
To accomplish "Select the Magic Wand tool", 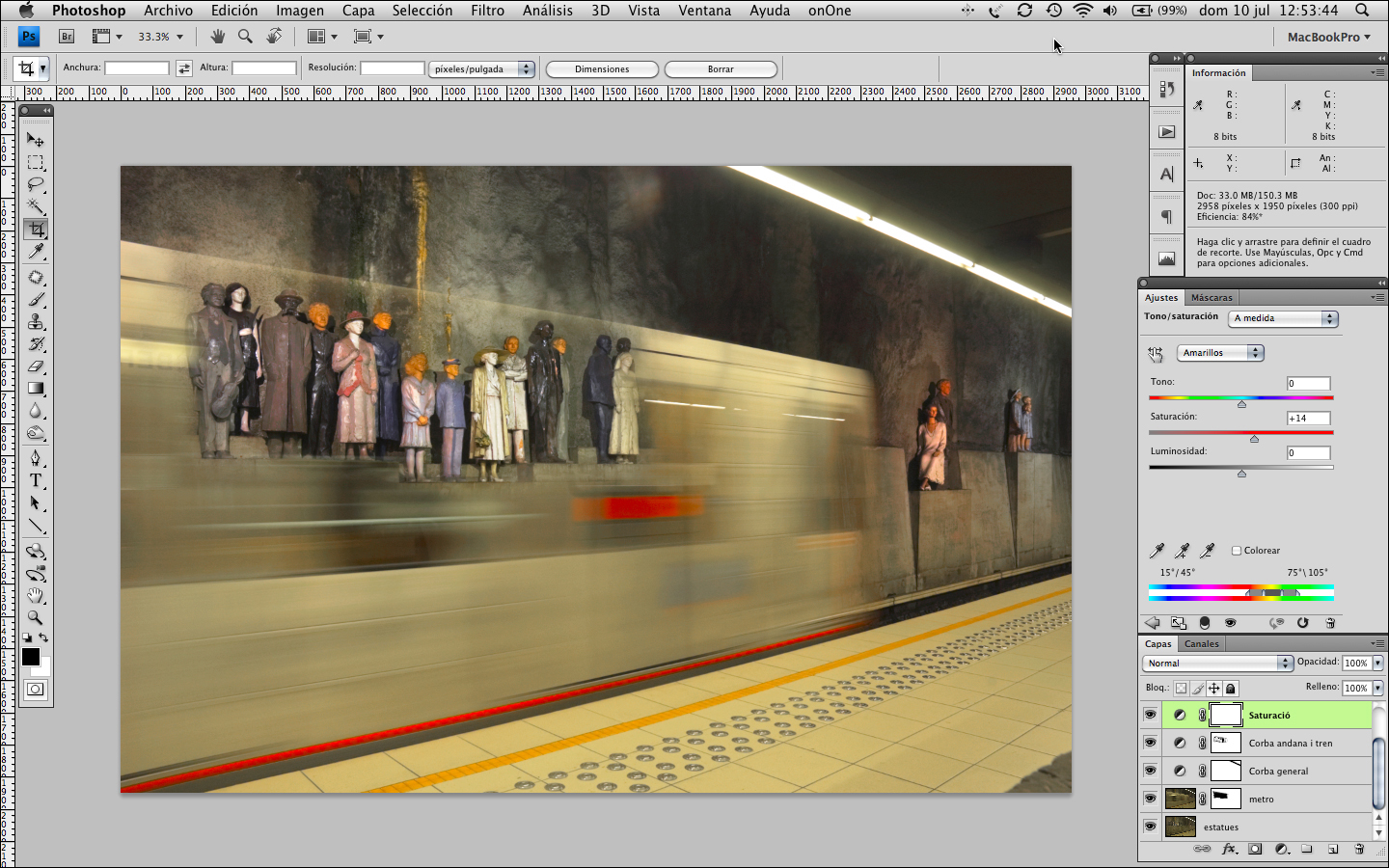I will [36, 206].
